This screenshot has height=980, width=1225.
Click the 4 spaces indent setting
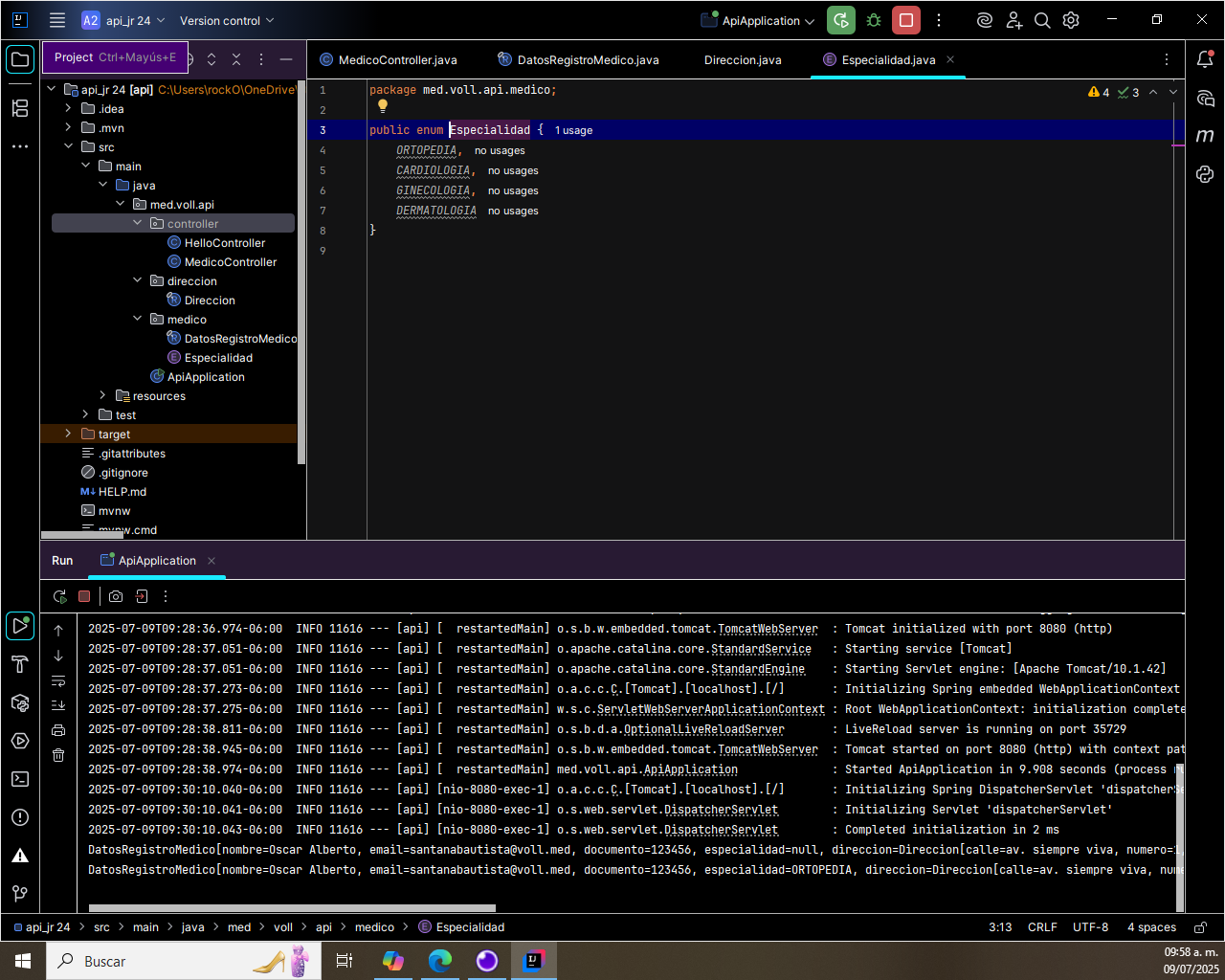click(x=1151, y=927)
